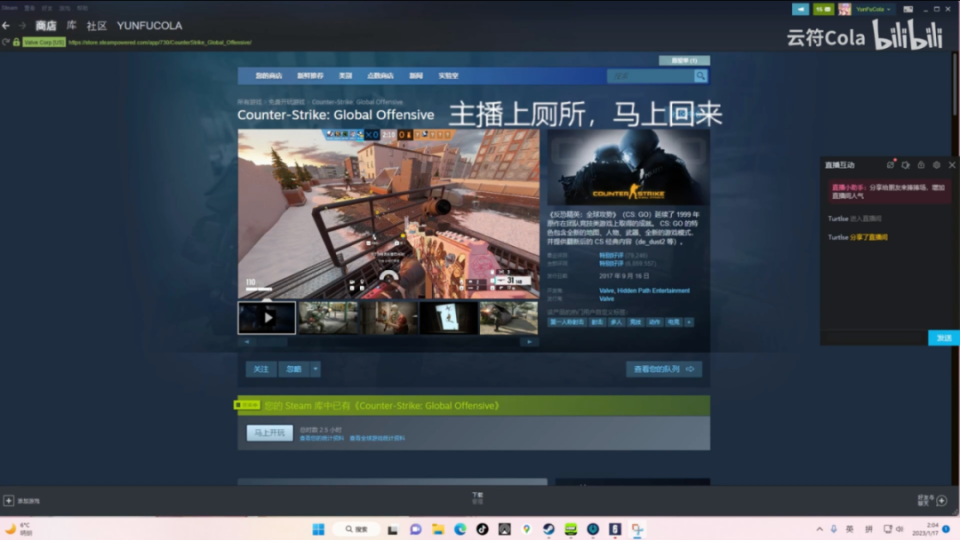Screen dimensions: 960x540
Task: Open the global game stats link
Action: tap(377, 438)
